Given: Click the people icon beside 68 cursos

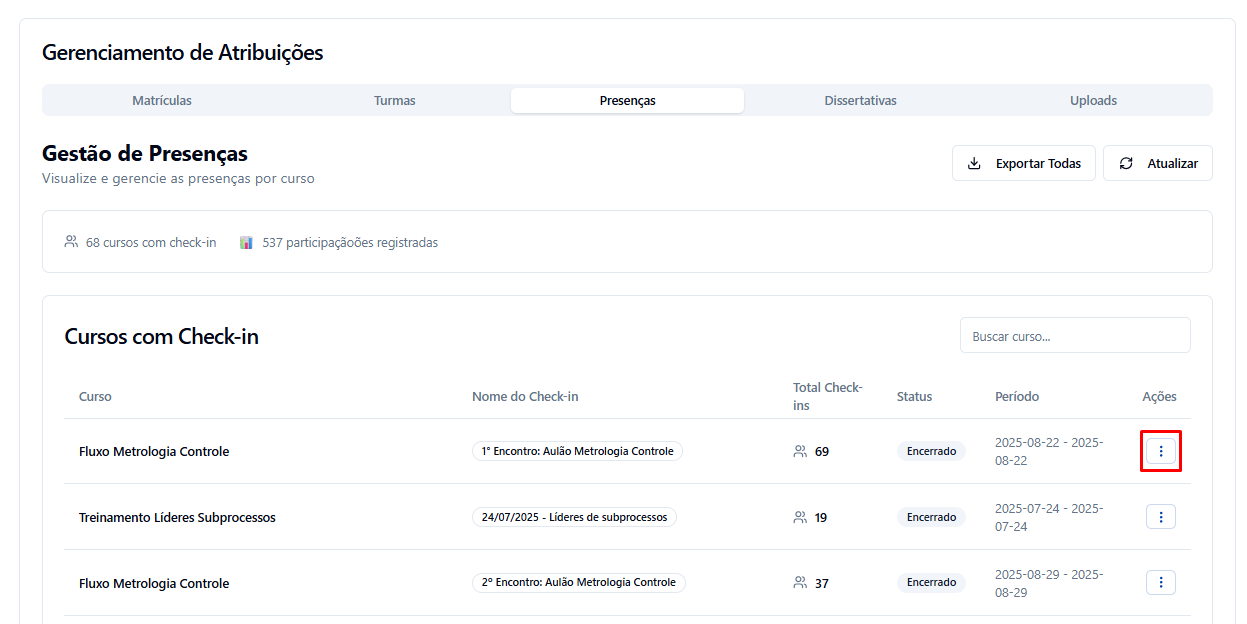Looking at the screenshot, I should tap(71, 242).
